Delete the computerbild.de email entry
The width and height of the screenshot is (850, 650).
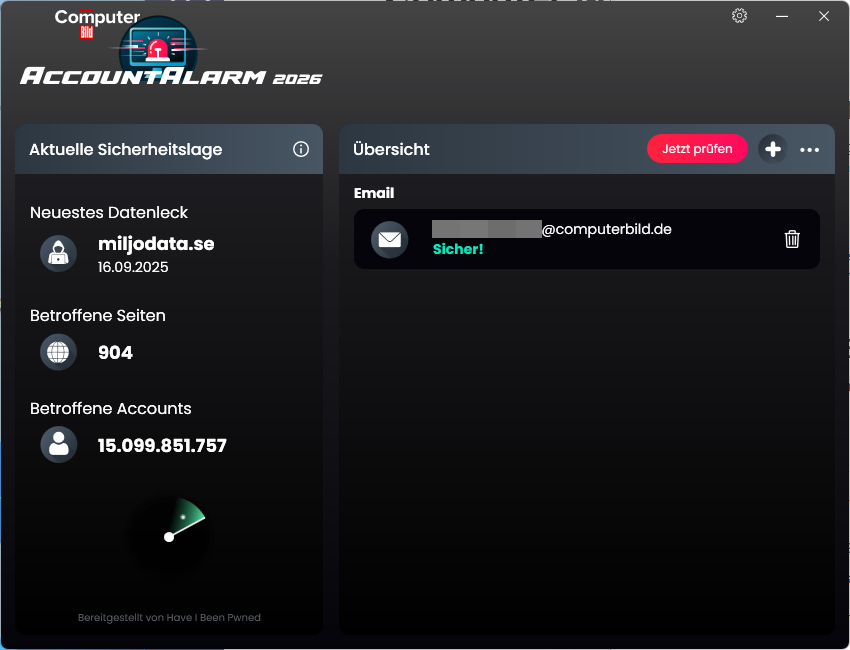click(792, 239)
